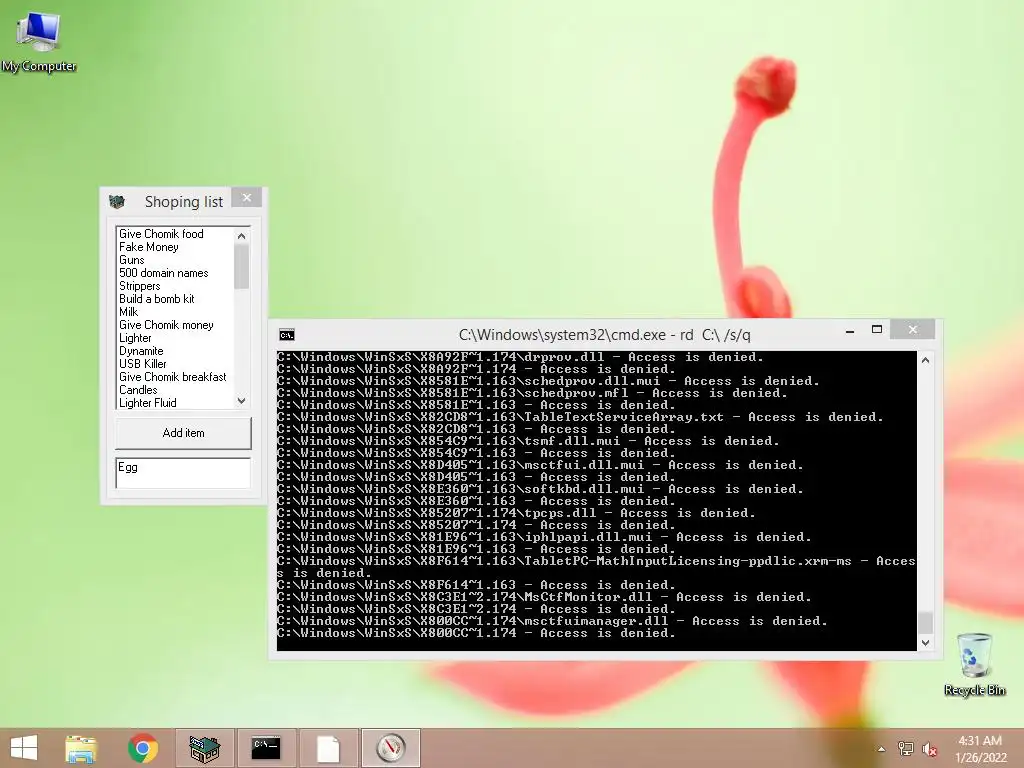Minimize the cmd.exe window
Image resolution: width=1024 pixels, height=768 pixels.
850,331
